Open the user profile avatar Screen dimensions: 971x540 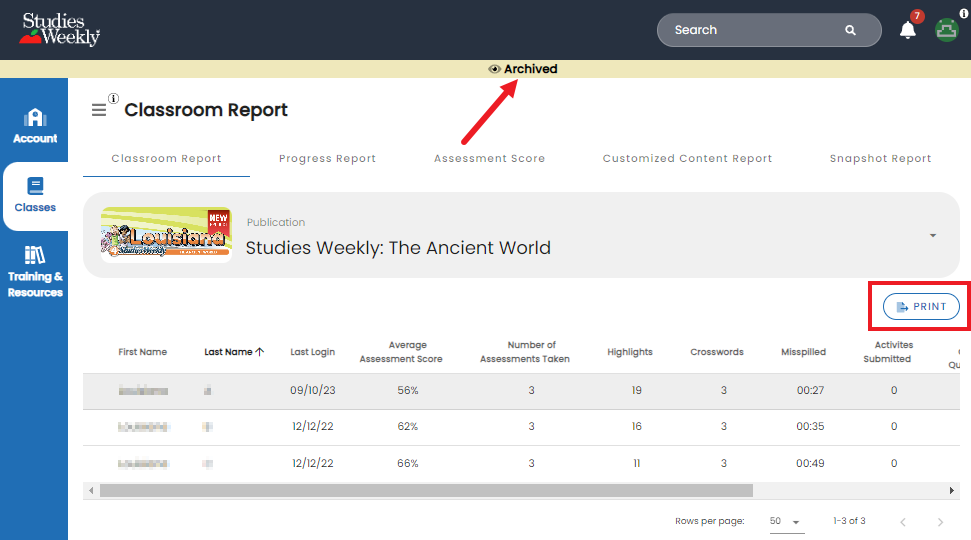[946, 30]
